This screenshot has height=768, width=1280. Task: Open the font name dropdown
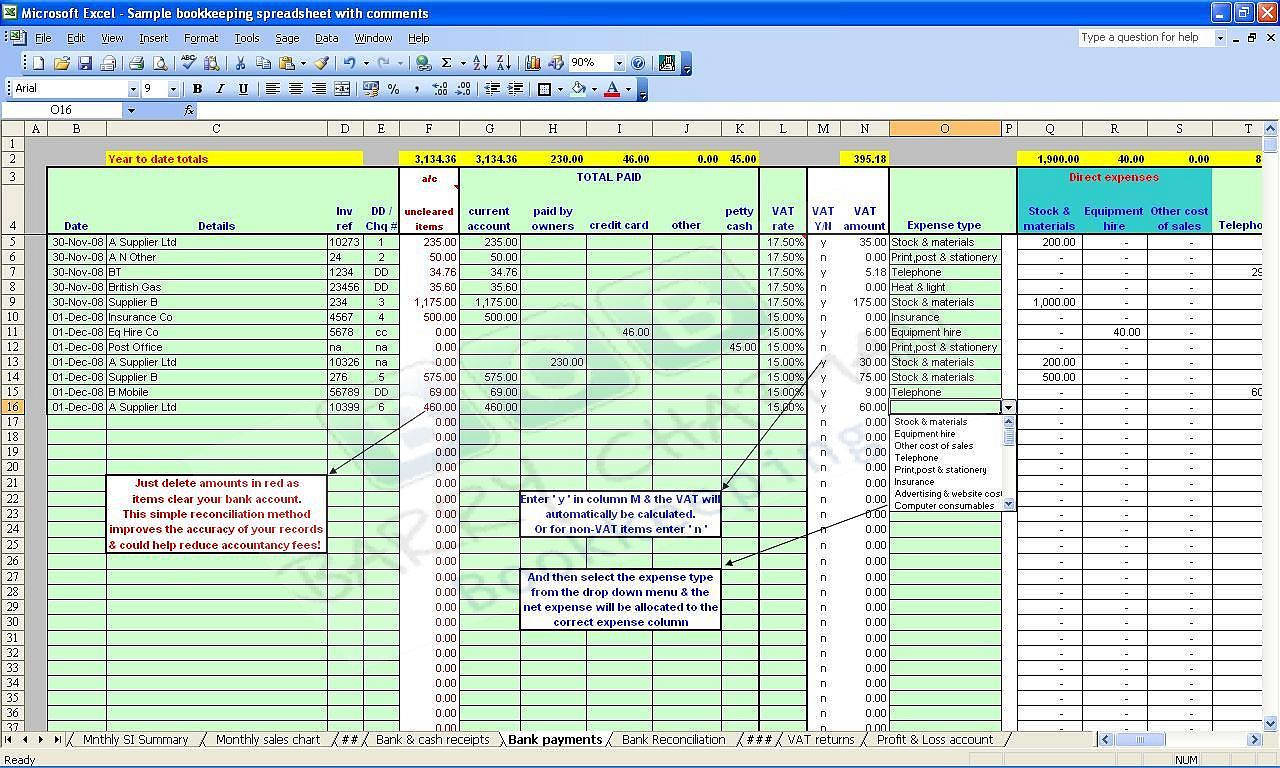click(134, 89)
